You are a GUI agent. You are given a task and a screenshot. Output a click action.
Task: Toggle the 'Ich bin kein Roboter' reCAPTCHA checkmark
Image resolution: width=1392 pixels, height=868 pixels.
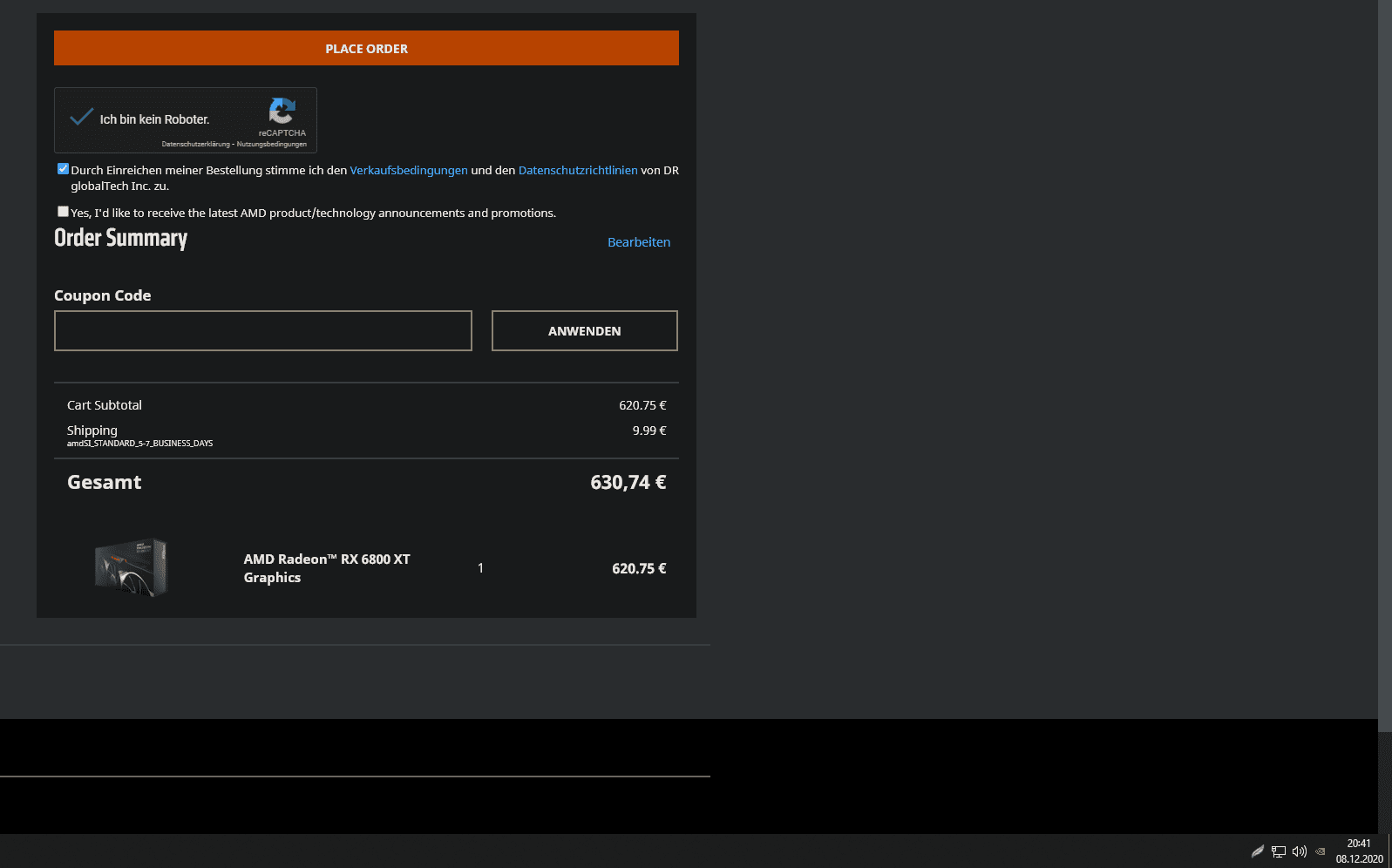pos(81,118)
